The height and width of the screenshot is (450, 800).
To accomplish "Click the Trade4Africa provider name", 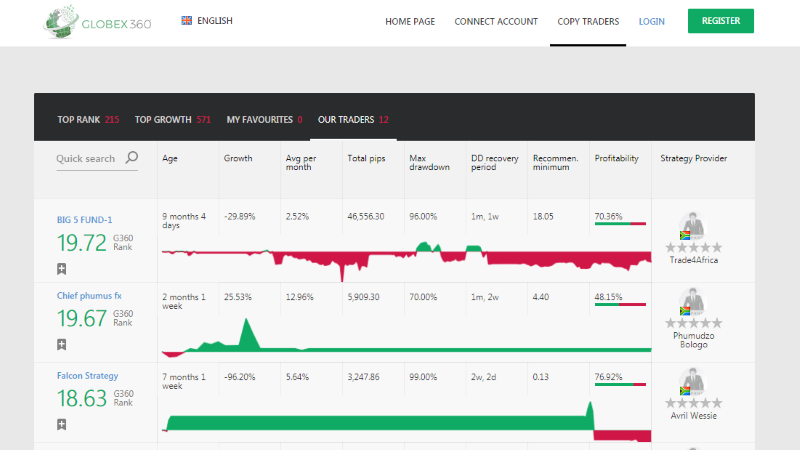I will [x=693, y=260].
